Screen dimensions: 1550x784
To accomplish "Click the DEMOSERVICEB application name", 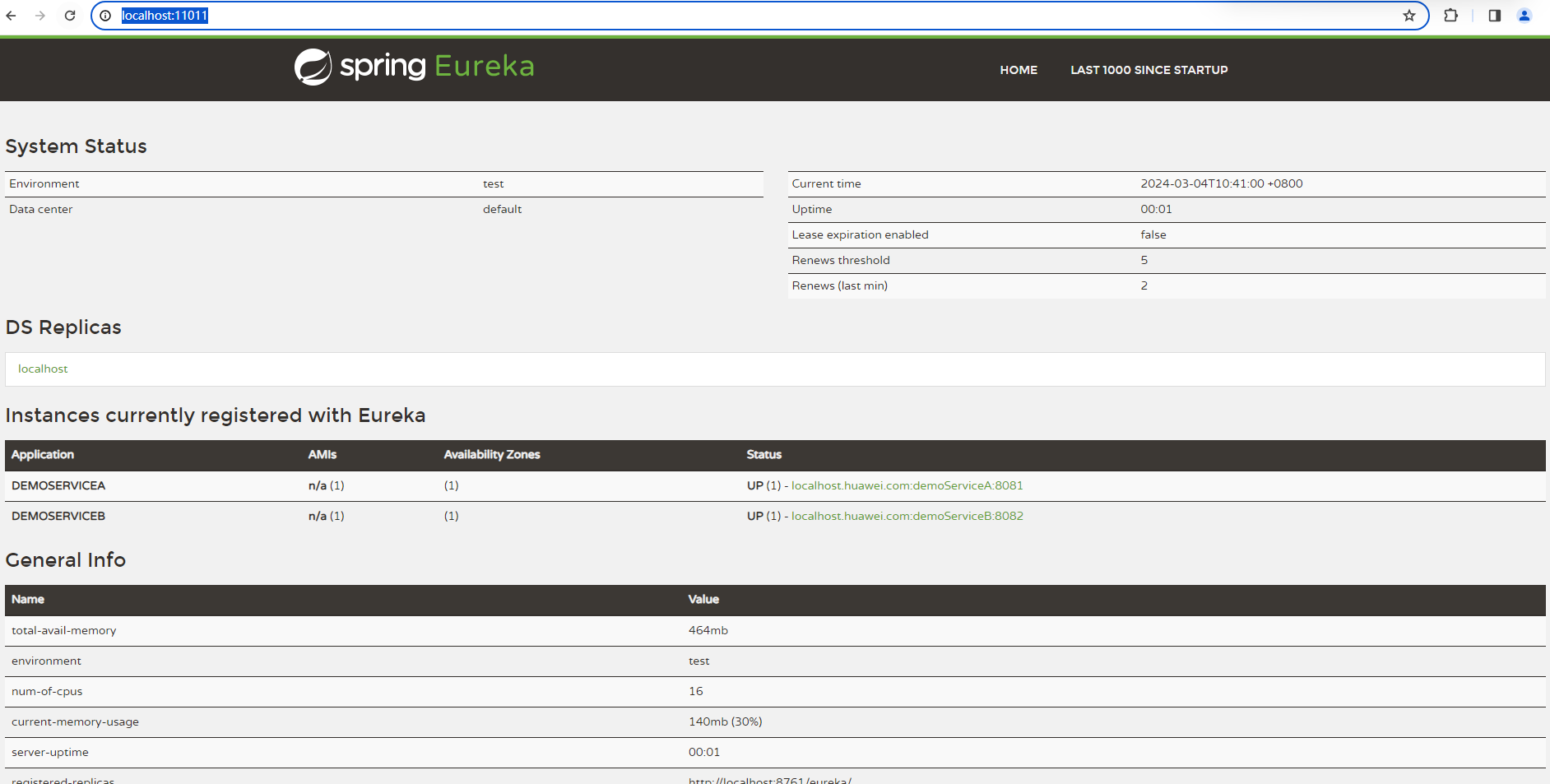I will pyautogui.click(x=58, y=516).
